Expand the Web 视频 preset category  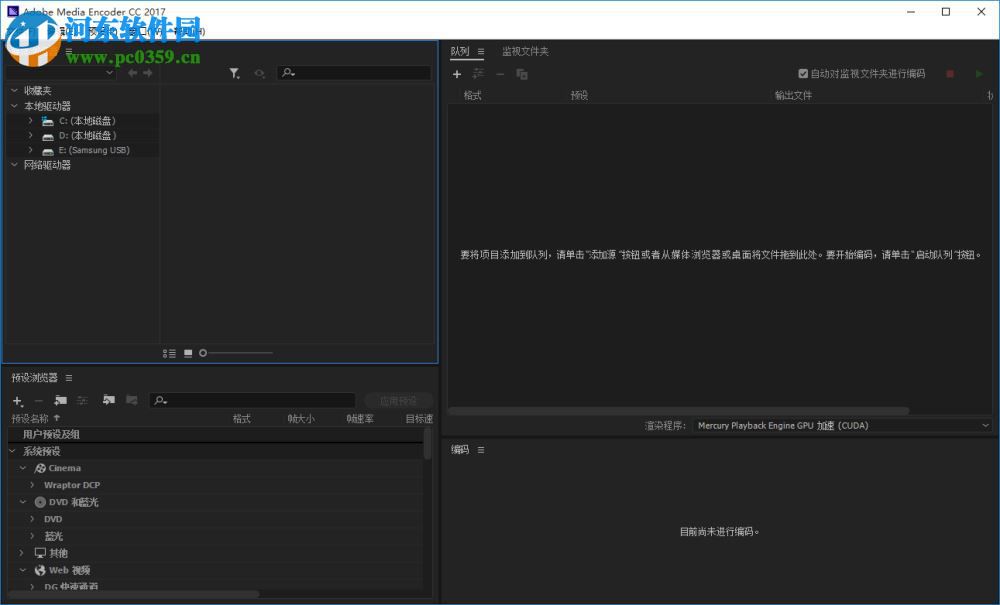coord(22,570)
